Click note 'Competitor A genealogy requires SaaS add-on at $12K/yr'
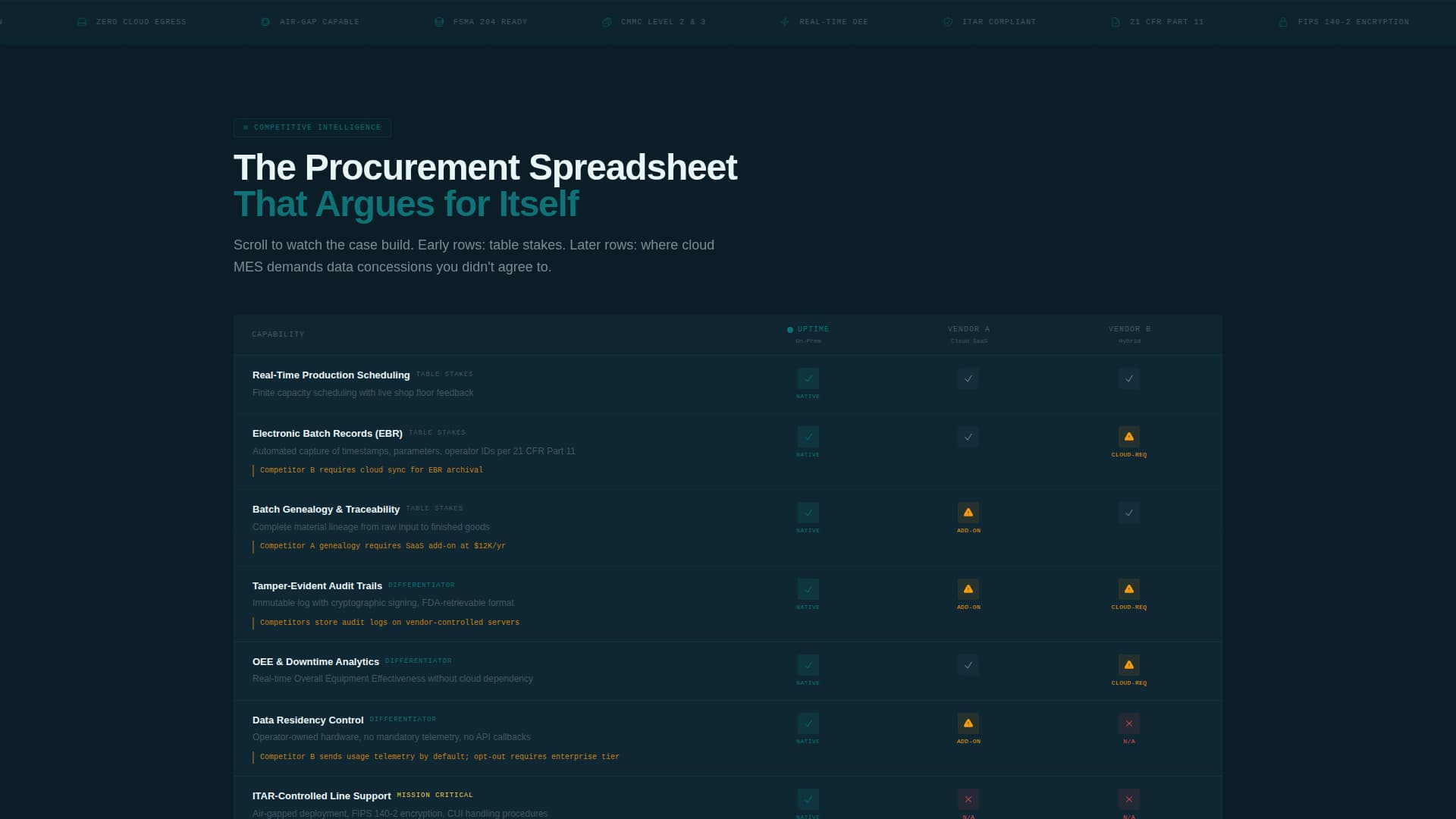This screenshot has height=819, width=1456. (383, 546)
